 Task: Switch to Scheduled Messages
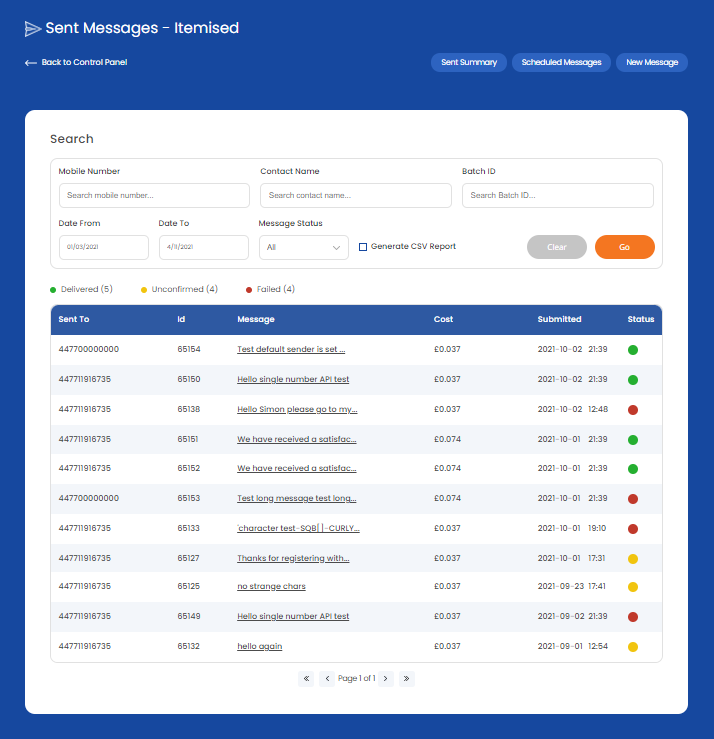561,62
